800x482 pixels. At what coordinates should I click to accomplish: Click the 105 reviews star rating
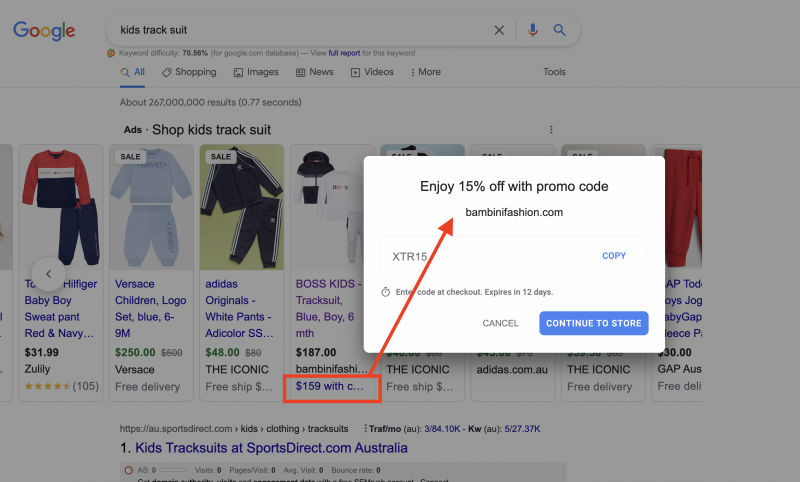(x=61, y=386)
